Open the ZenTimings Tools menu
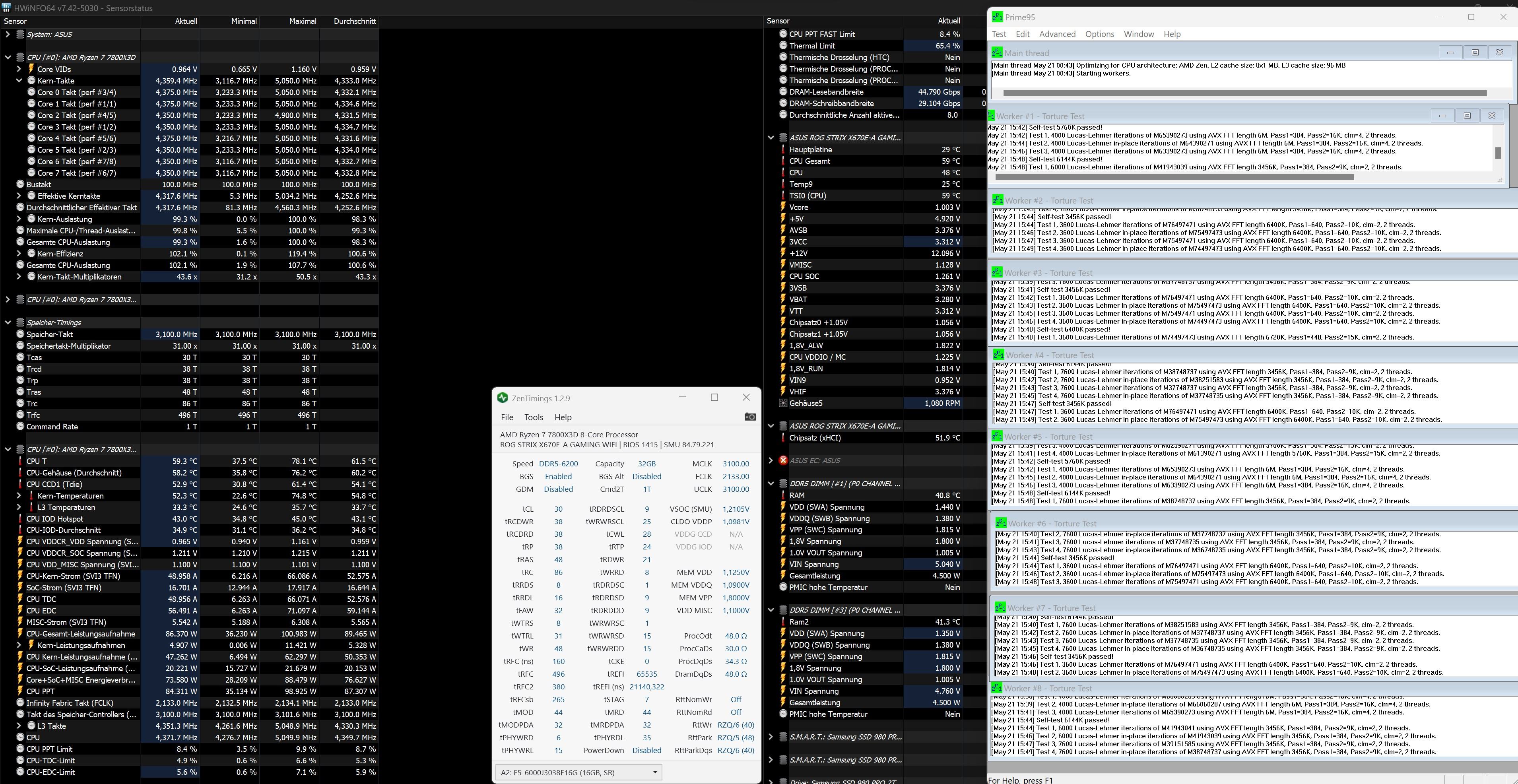The image size is (1518, 784). point(533,417)
